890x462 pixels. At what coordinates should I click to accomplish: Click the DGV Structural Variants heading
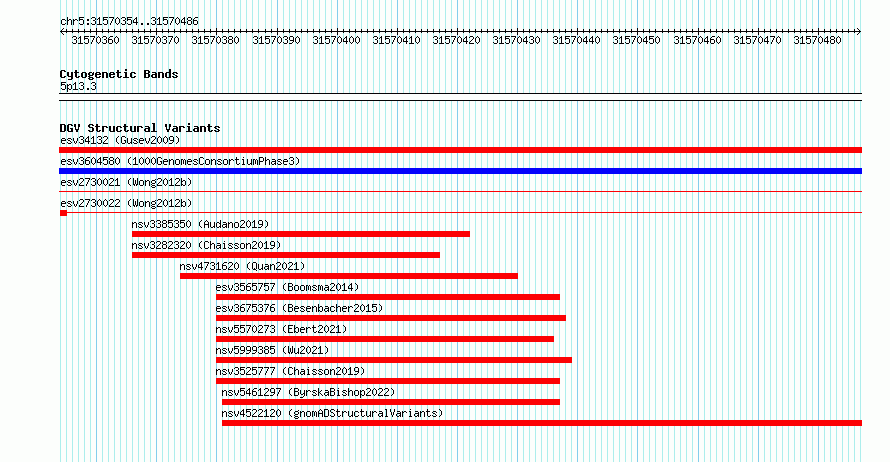coord(140,128)
